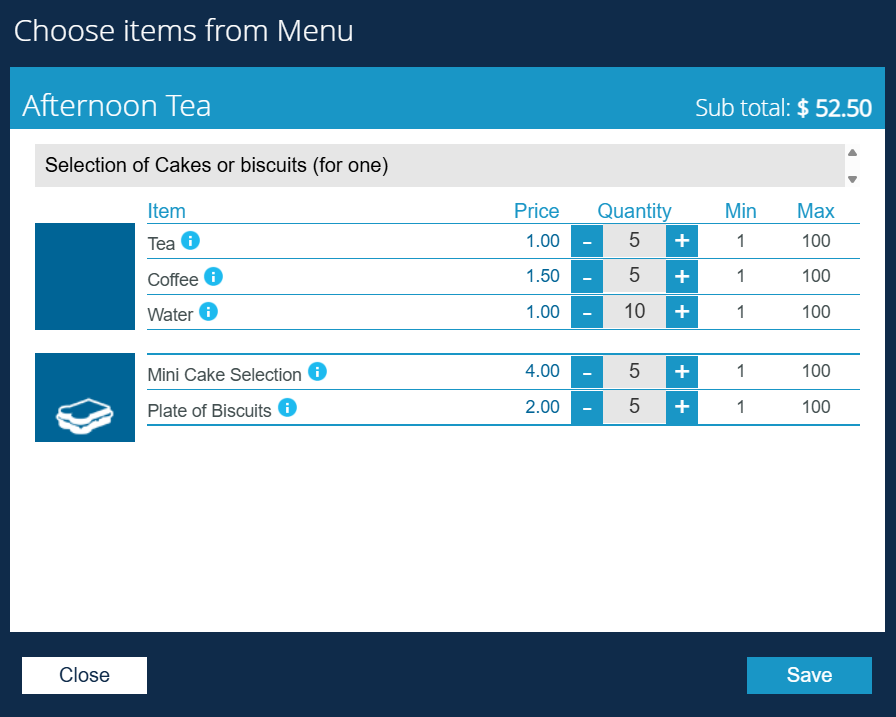This screenshot has height=717, width=896.
Task: Save the menu selection
Action: tap(809, 675)
